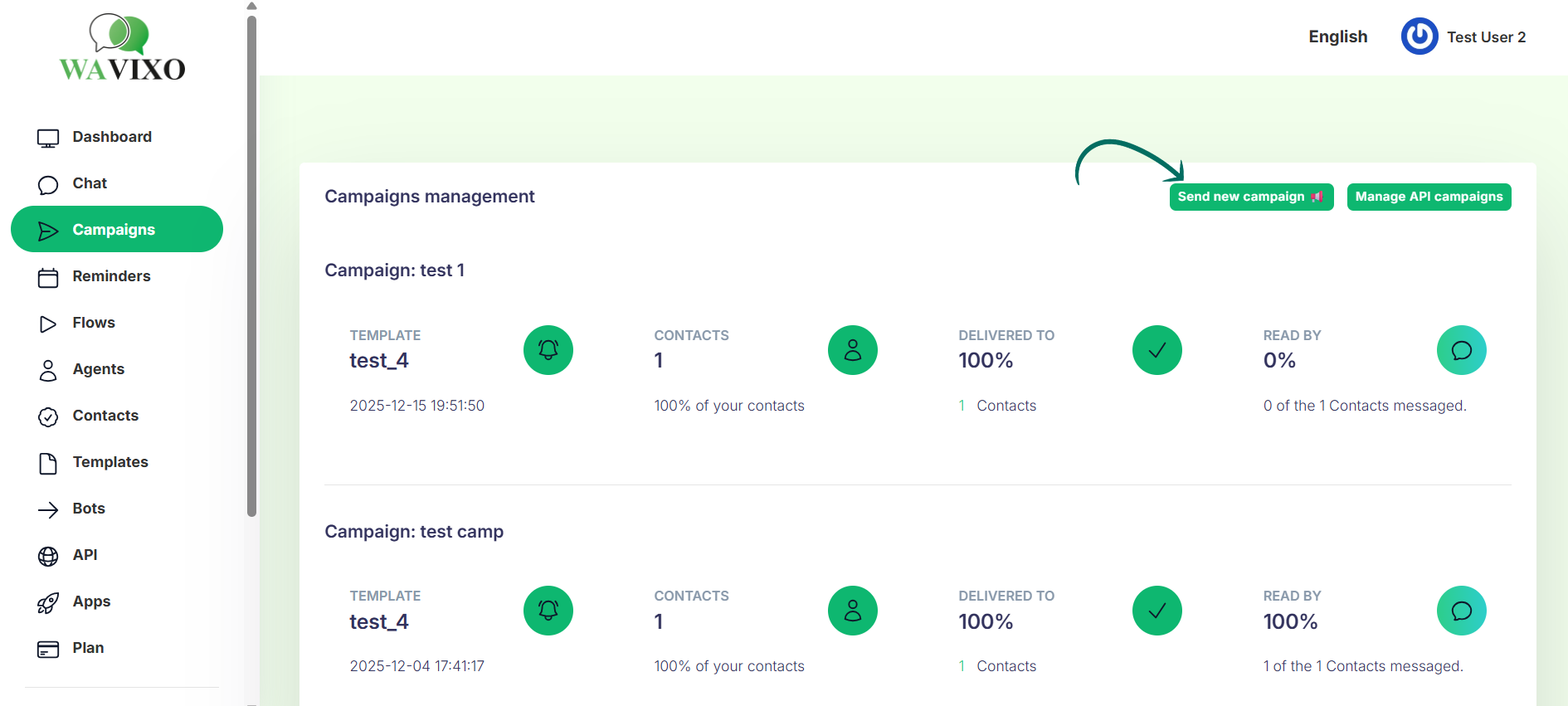
Task: Open Dashboard from the sidebar
Action: coord(111,137)
